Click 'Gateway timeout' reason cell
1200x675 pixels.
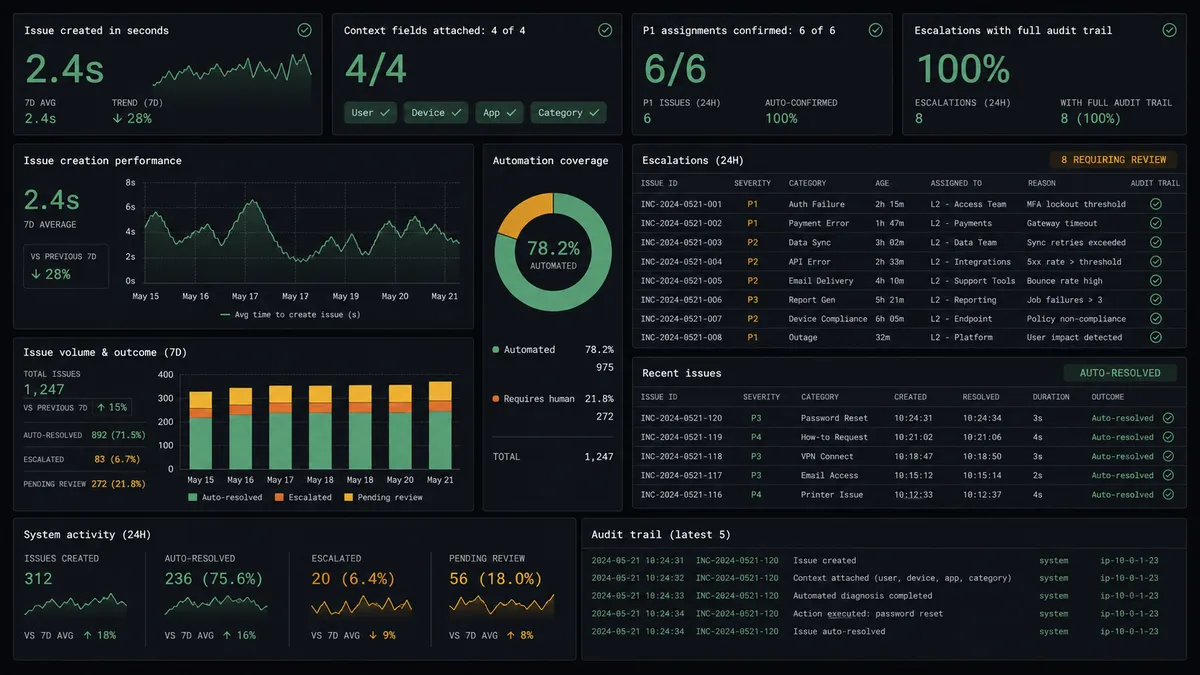click(x=1062, y=223)
